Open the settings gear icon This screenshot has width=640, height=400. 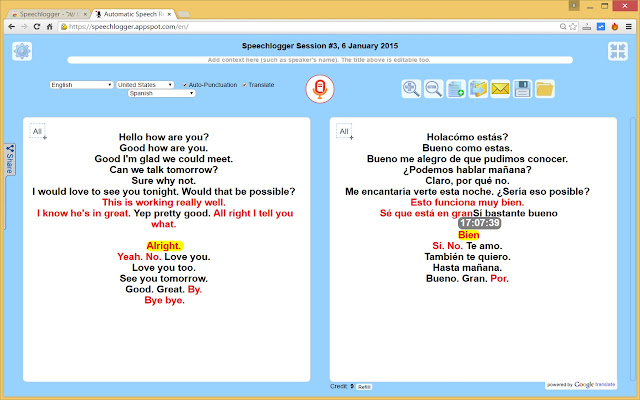pos(22,51)
